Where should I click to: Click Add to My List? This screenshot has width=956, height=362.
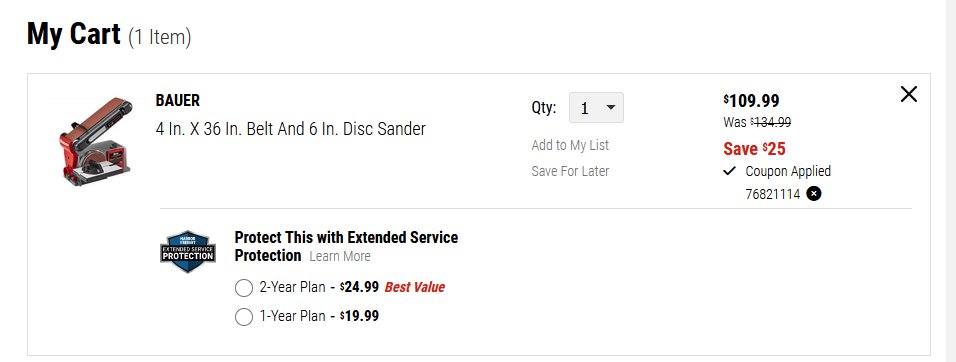(x=570, y=145)
